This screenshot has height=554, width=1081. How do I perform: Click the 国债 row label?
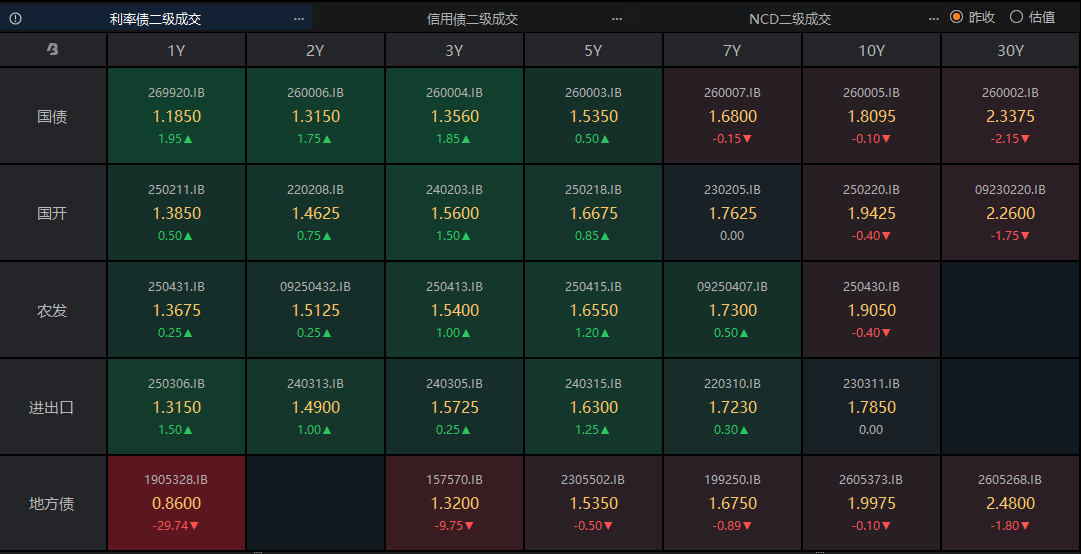click(52, 116)
